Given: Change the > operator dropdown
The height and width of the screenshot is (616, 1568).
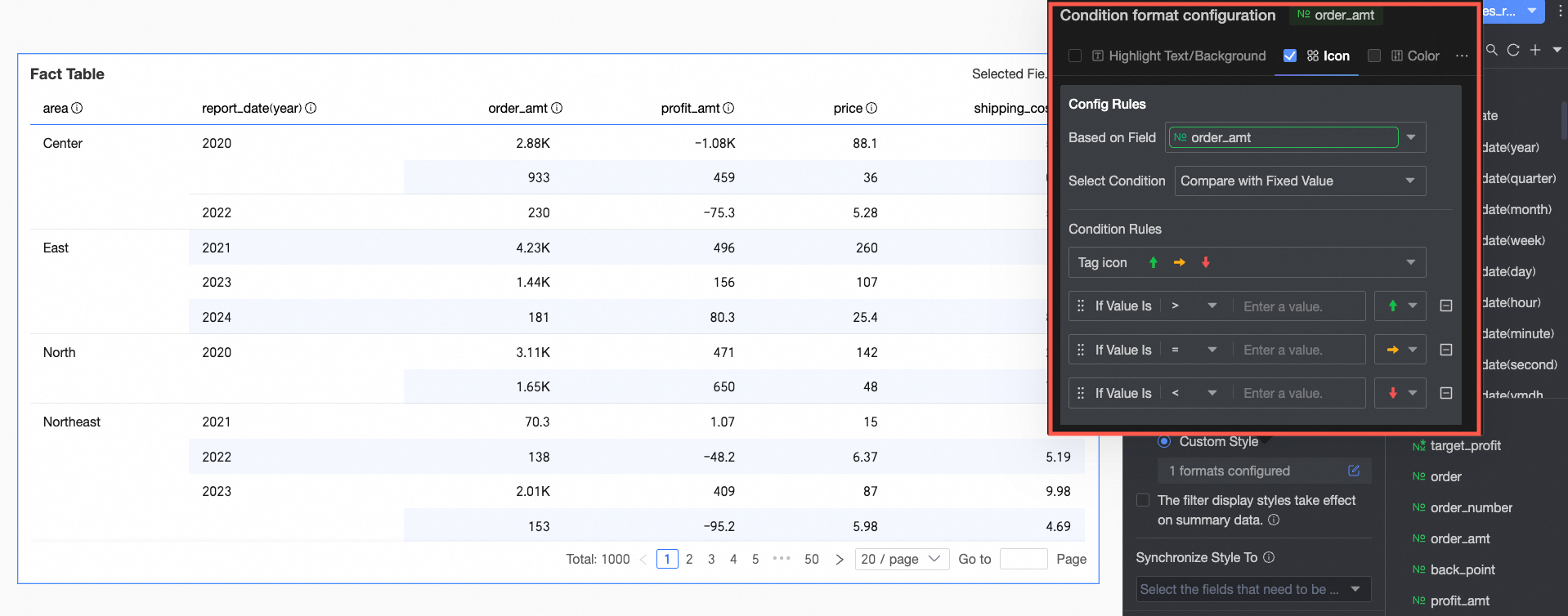Looking at the screenshot, I should (x=1194, y=306).
